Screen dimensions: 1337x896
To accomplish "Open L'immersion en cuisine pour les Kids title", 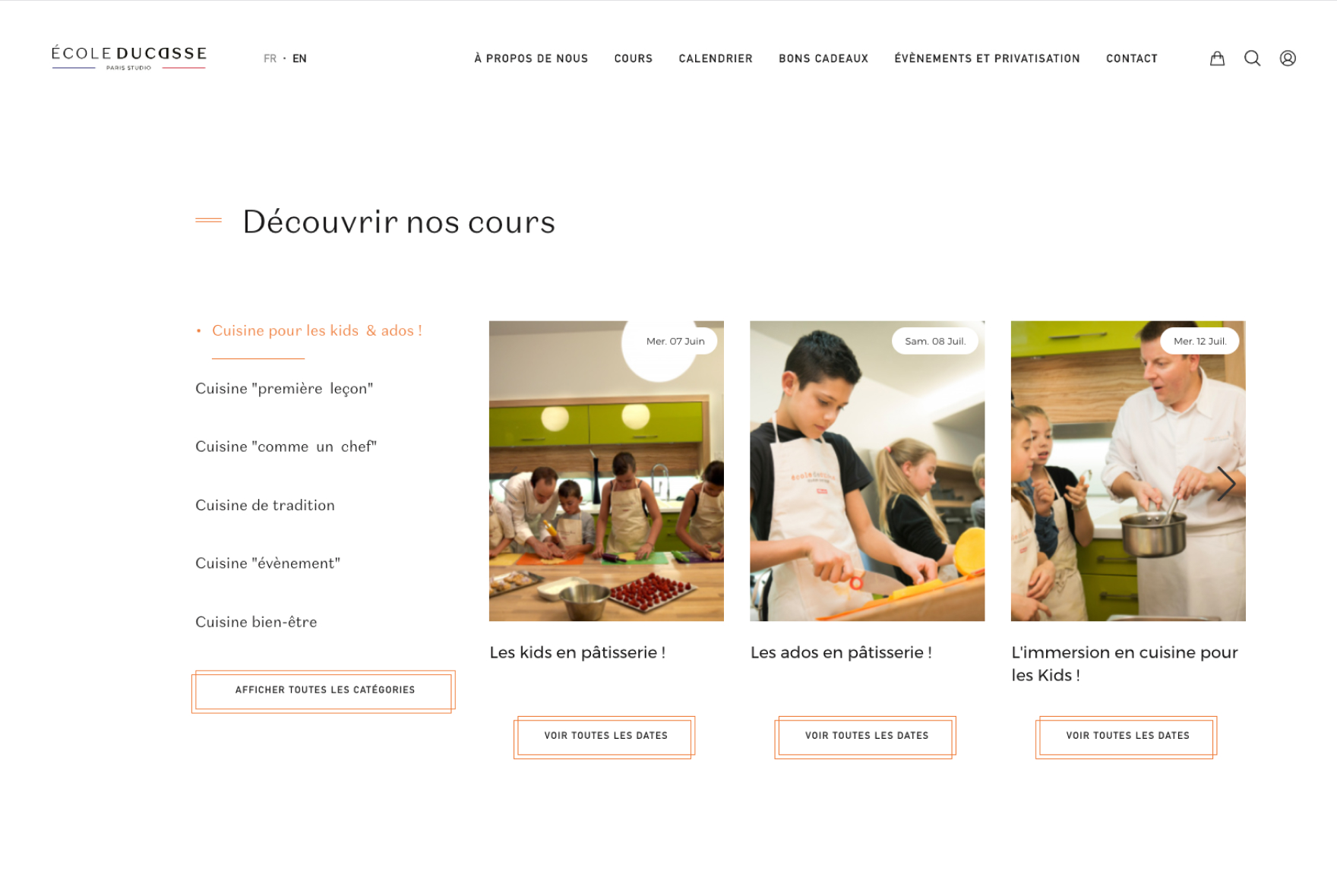I will coord(1124,664).
